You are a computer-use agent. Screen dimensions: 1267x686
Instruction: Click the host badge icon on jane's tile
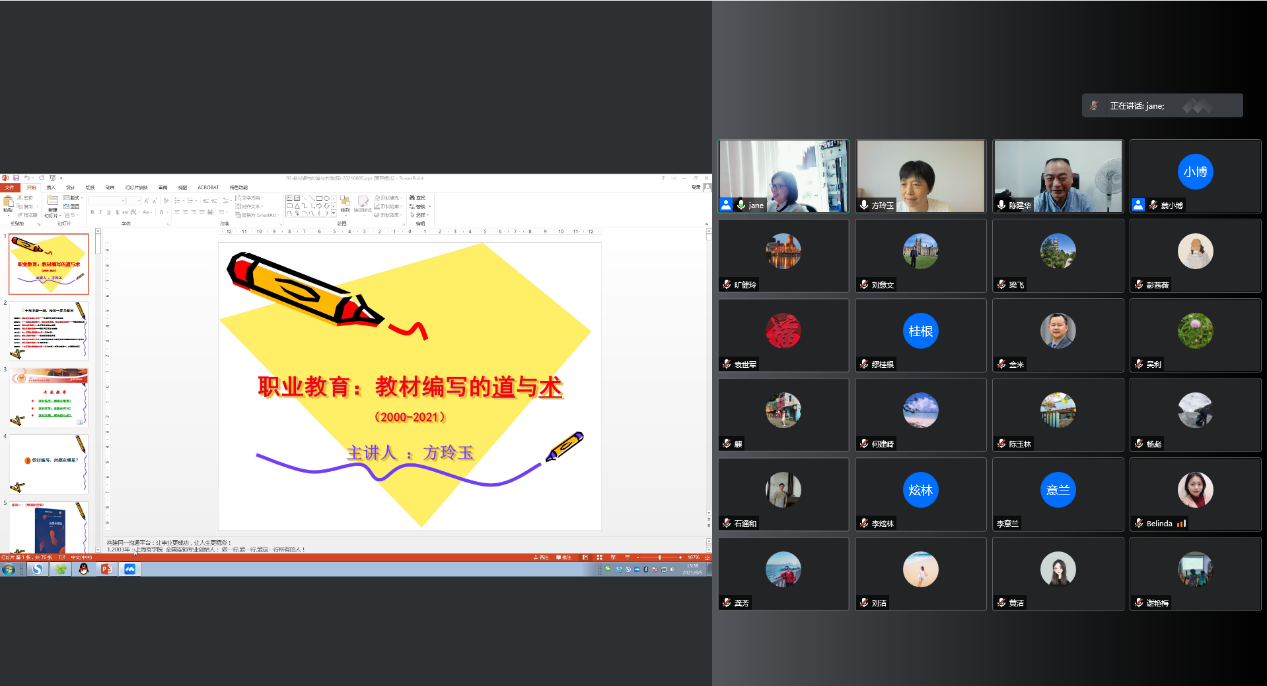(x=727, y=204)
